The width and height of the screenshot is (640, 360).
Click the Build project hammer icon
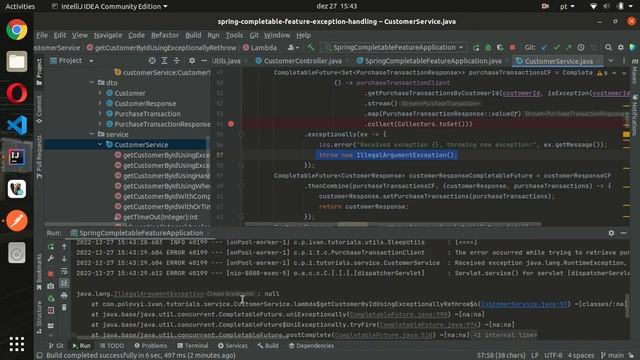coord(311,48)
